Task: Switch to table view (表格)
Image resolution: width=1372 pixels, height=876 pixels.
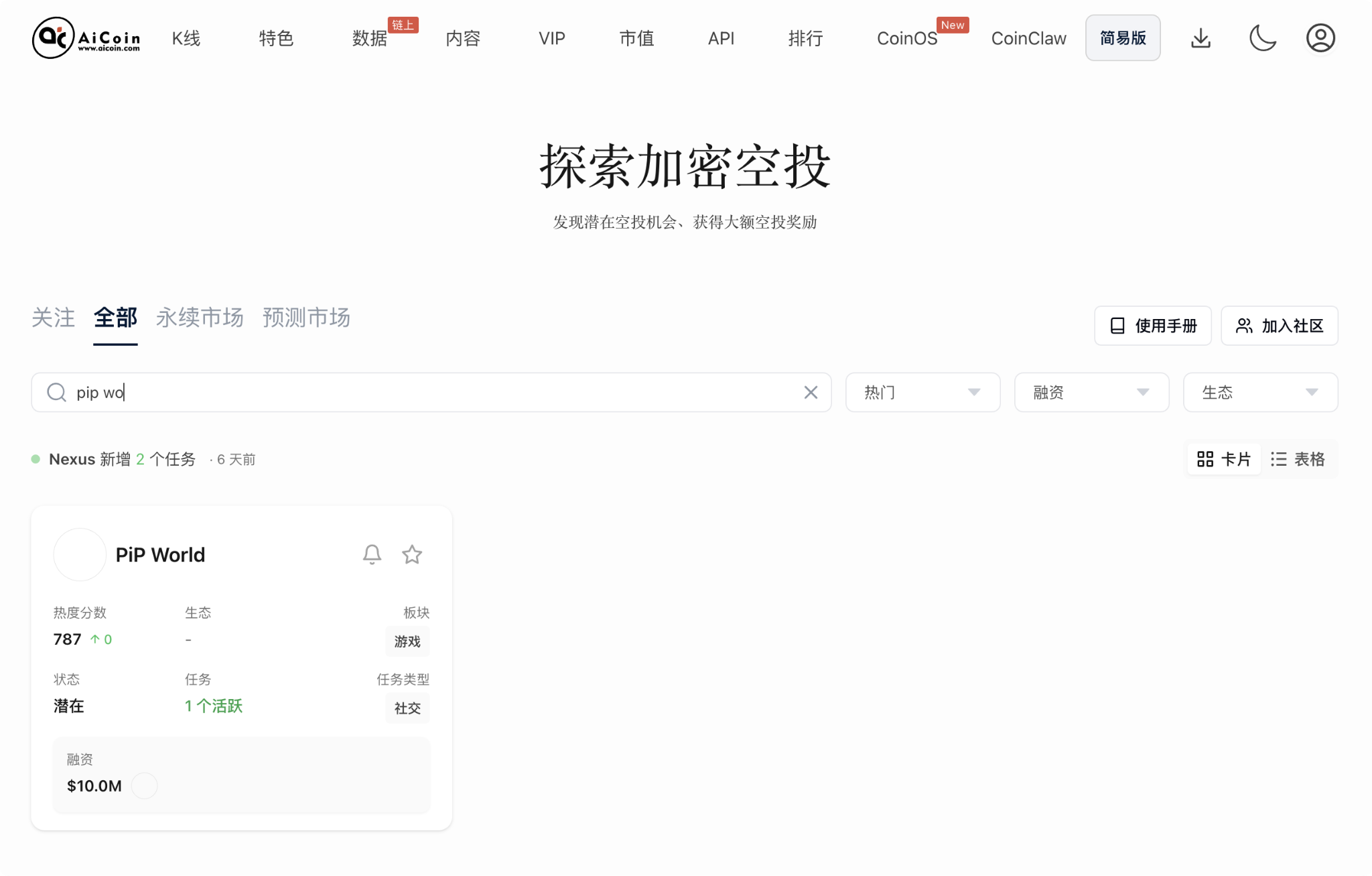Action: click(x=1298, y=459)
